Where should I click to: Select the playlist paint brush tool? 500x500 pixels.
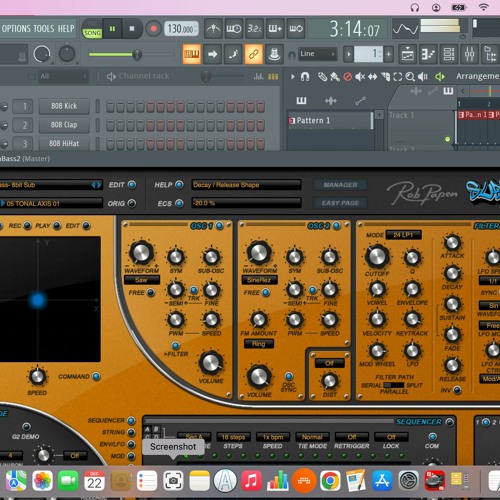pyautogui.click(x=335, y=77)
